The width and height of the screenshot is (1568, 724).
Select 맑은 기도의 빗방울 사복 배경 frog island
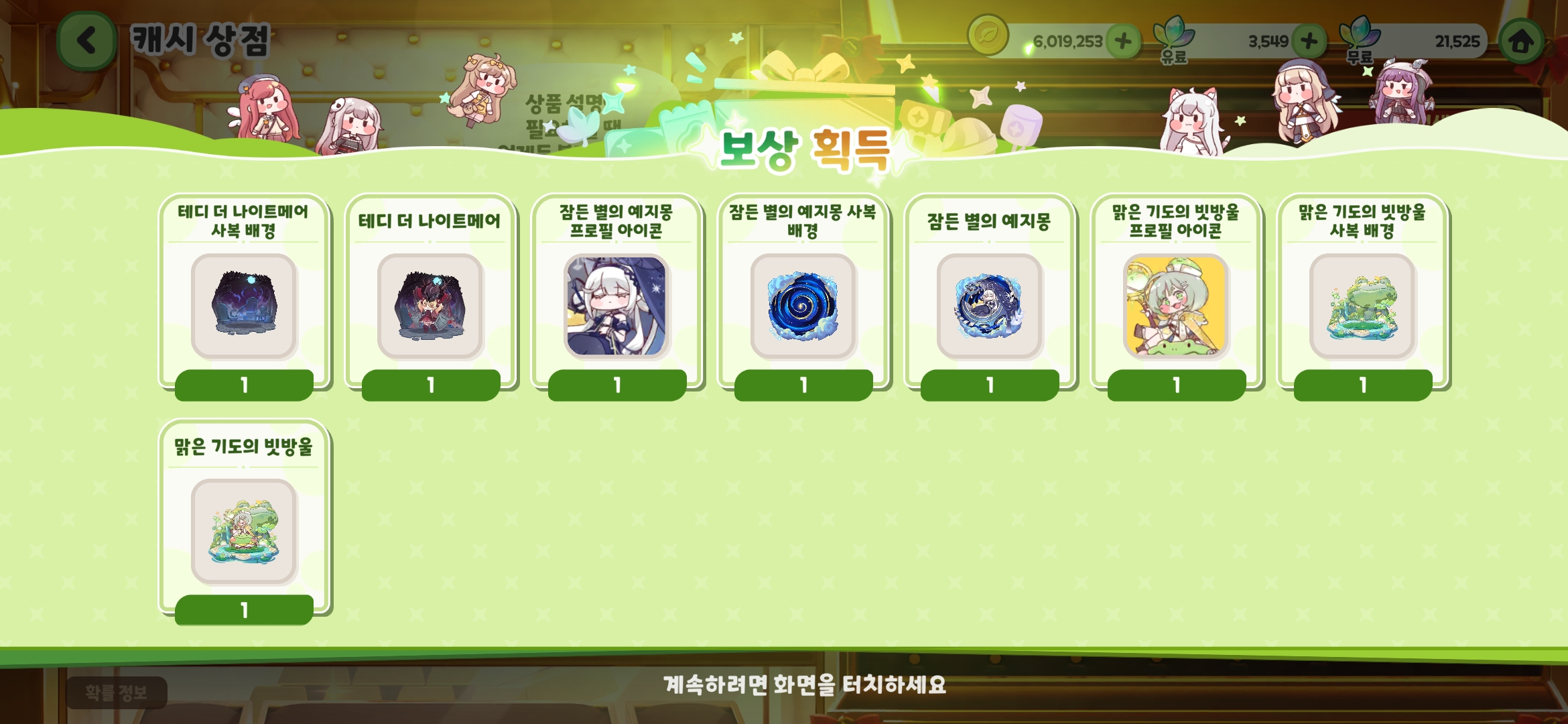click(x=1362, y=298)
